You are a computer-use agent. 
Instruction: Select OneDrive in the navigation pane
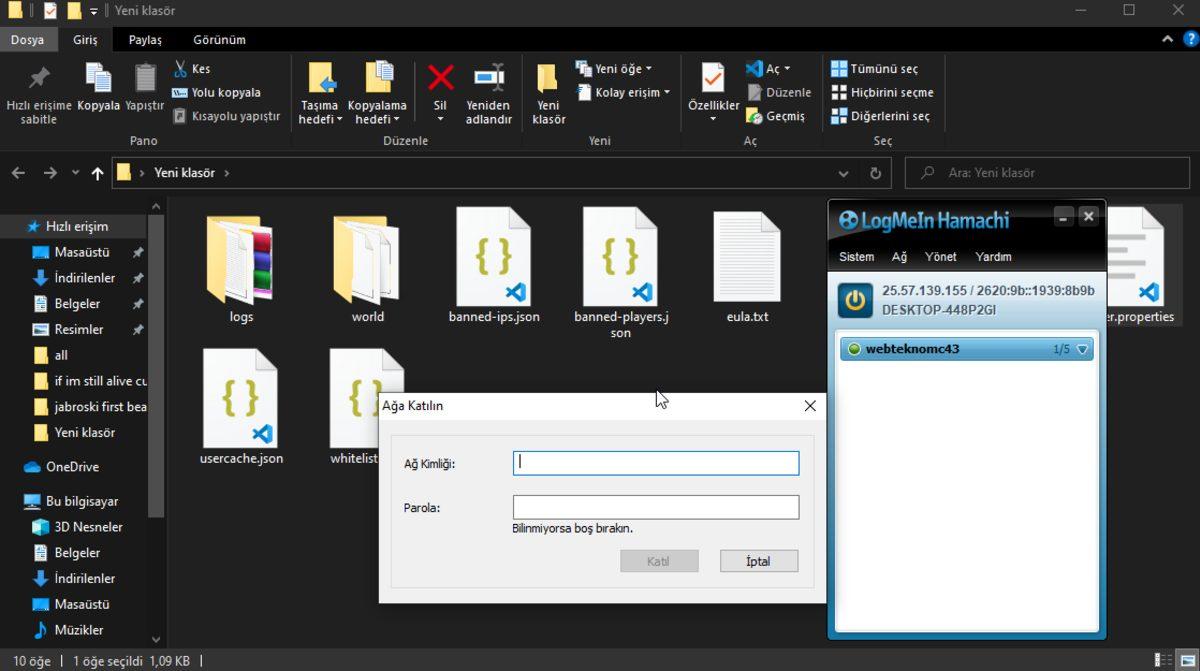point(72,467)
